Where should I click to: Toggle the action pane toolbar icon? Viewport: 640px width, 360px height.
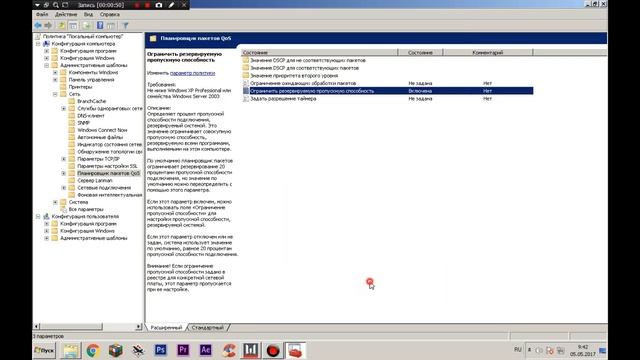(111, 25)
